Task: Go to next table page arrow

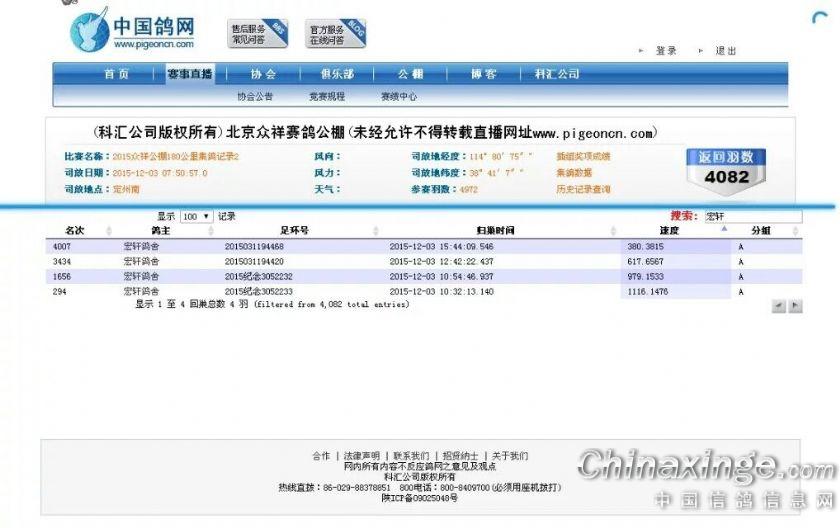Action: (x=796, y=306)
